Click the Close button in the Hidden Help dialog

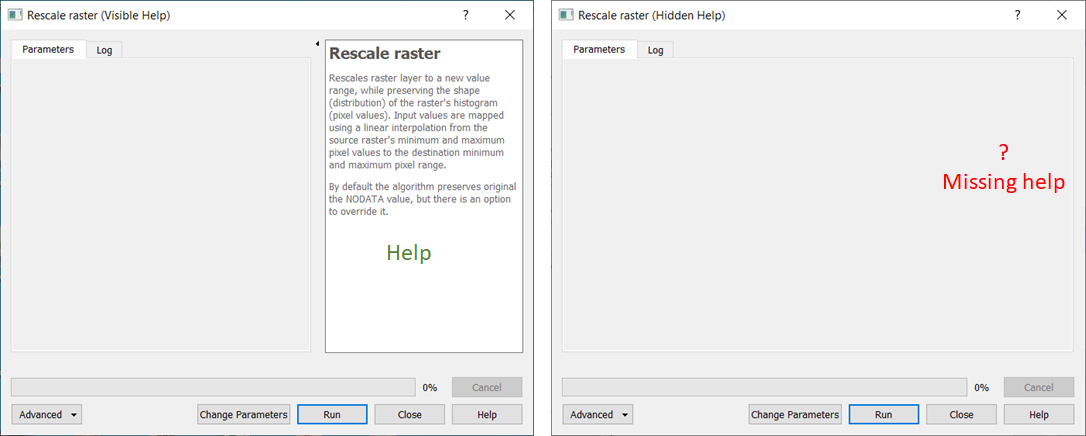[x=961, y=415]
